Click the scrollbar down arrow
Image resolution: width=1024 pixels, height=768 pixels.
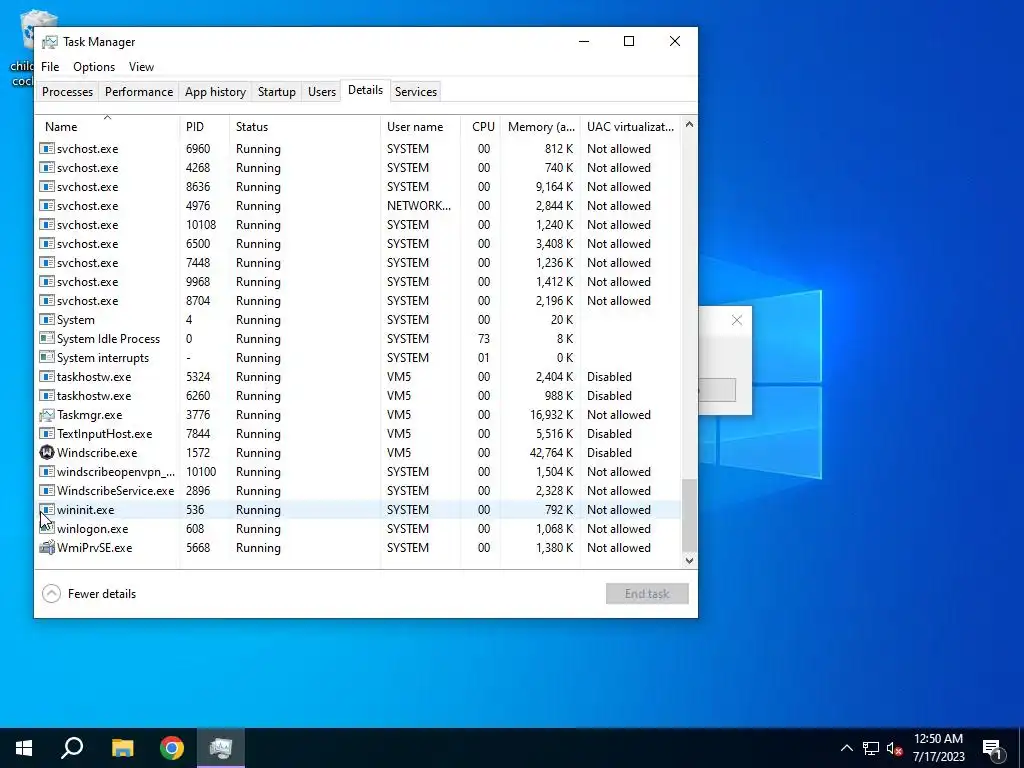(x=689, y=560)
